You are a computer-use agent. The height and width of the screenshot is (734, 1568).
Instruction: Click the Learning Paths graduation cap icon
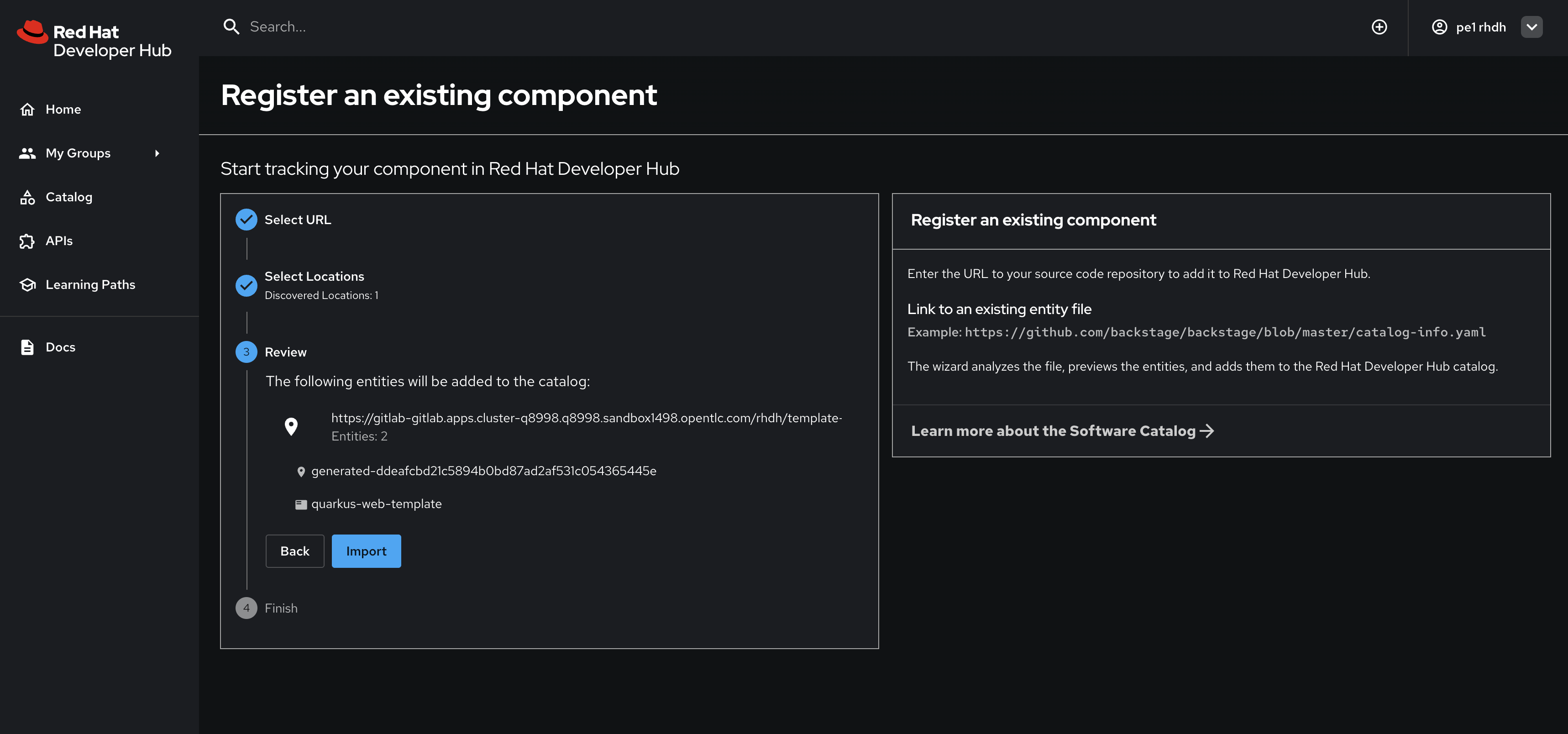27,285
